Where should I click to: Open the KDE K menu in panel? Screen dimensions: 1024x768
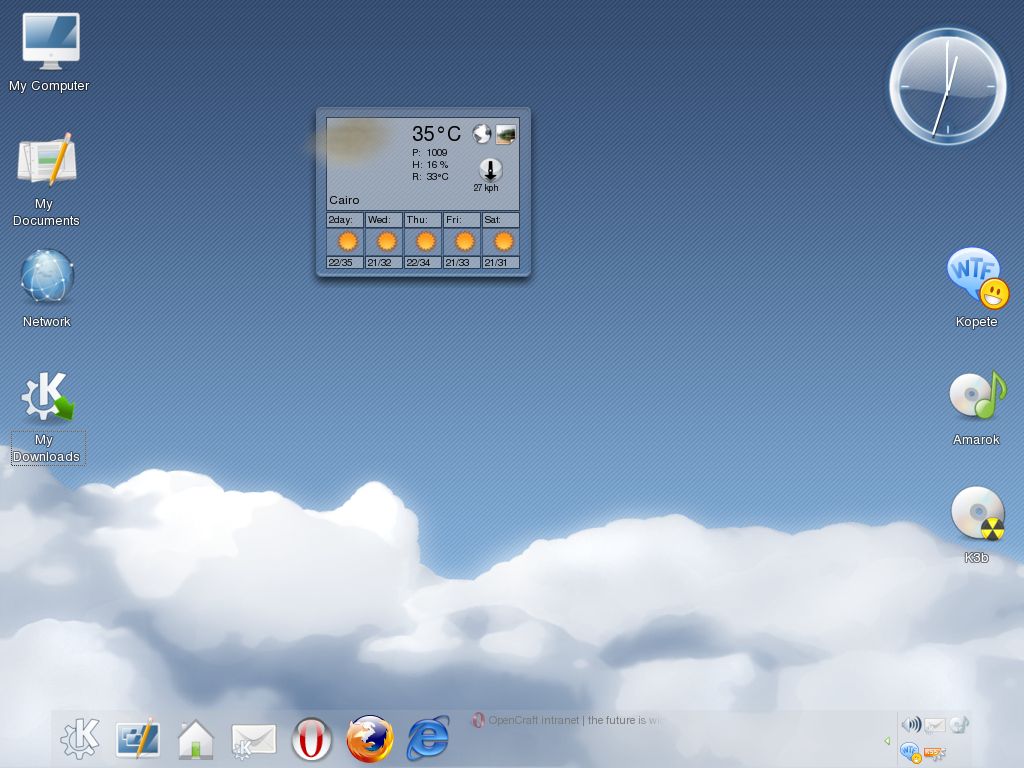coord(80,739)
